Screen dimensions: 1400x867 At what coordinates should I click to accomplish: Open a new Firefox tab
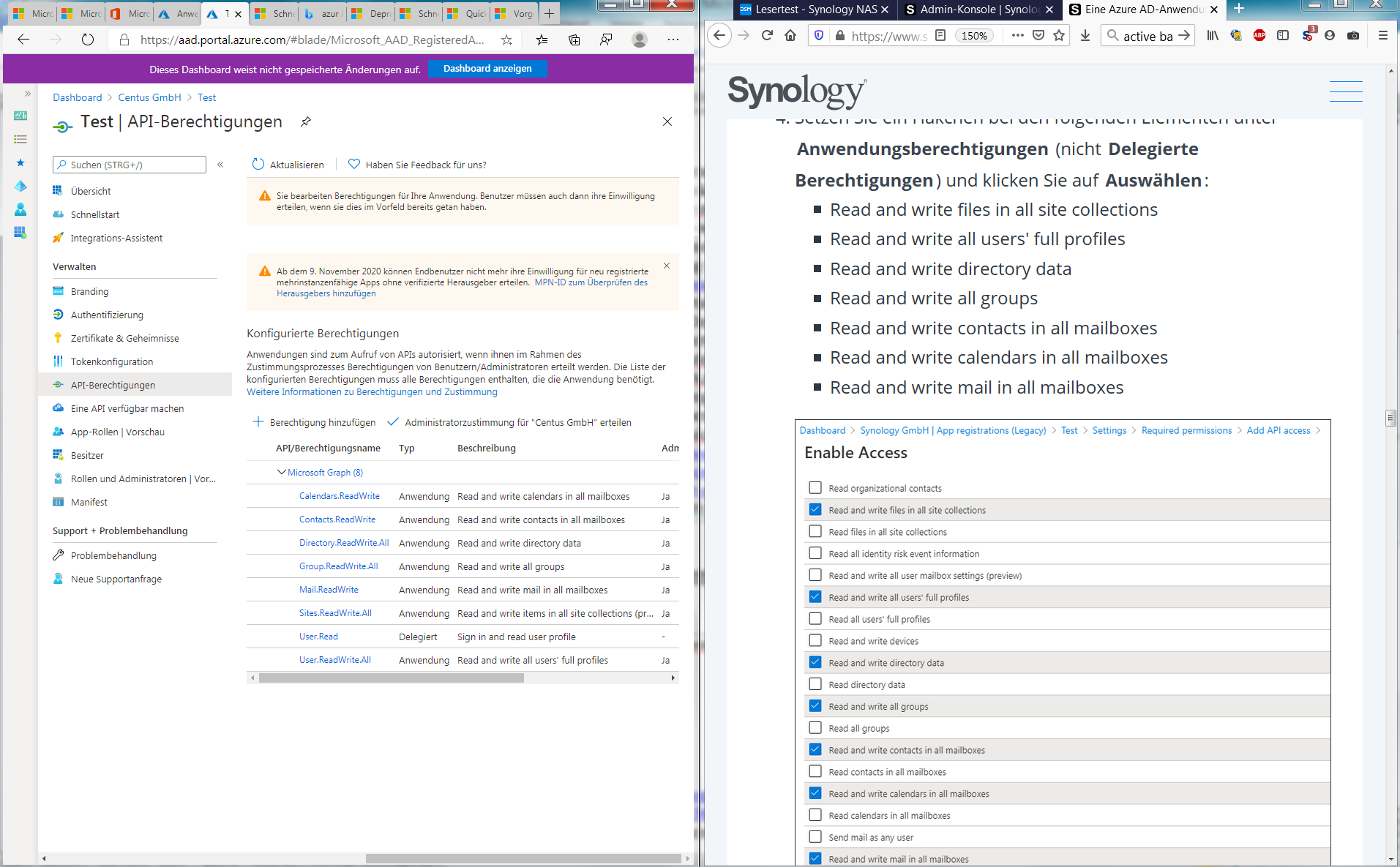1239,9
